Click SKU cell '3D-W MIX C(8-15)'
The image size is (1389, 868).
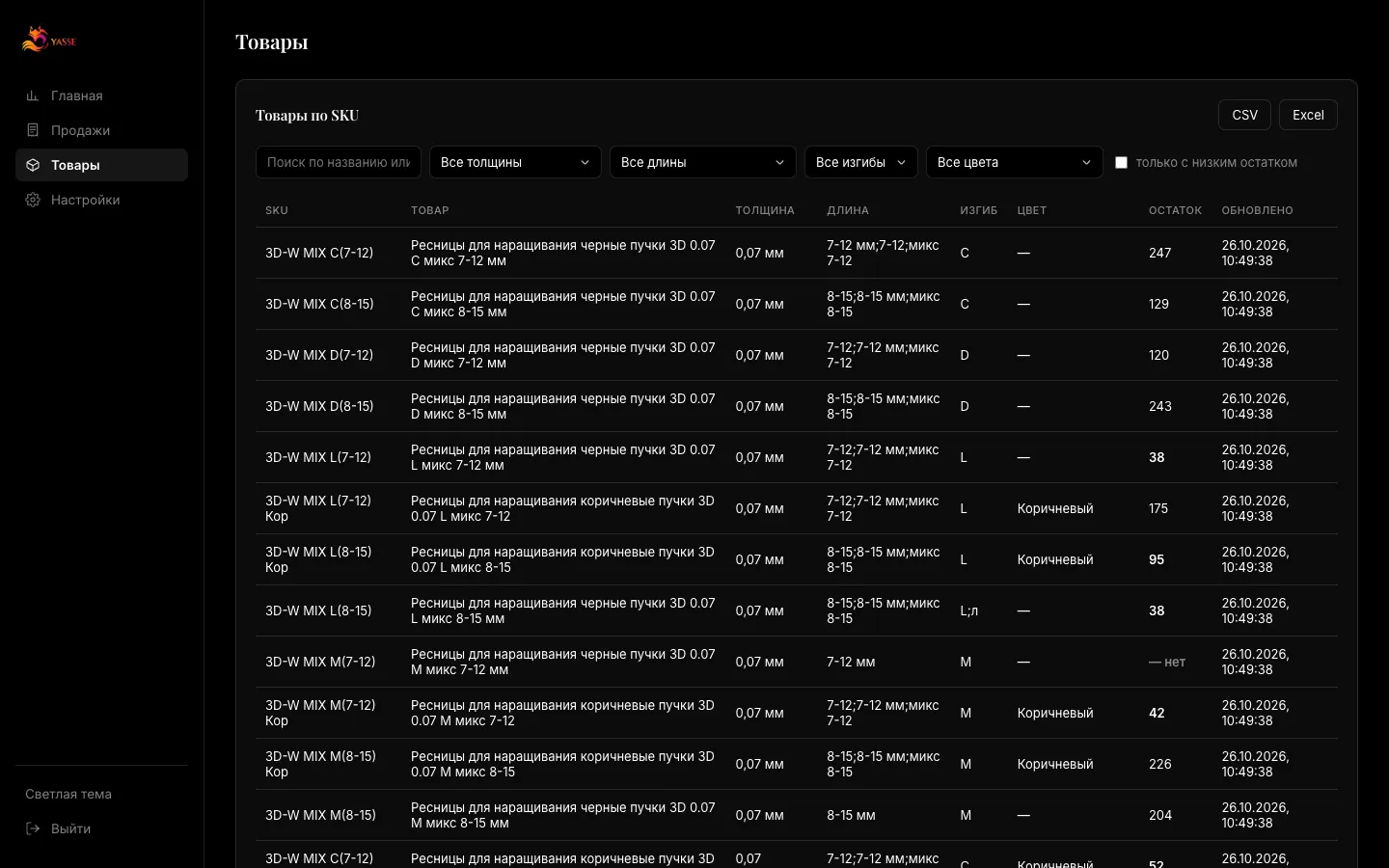(x=319, y=304)
